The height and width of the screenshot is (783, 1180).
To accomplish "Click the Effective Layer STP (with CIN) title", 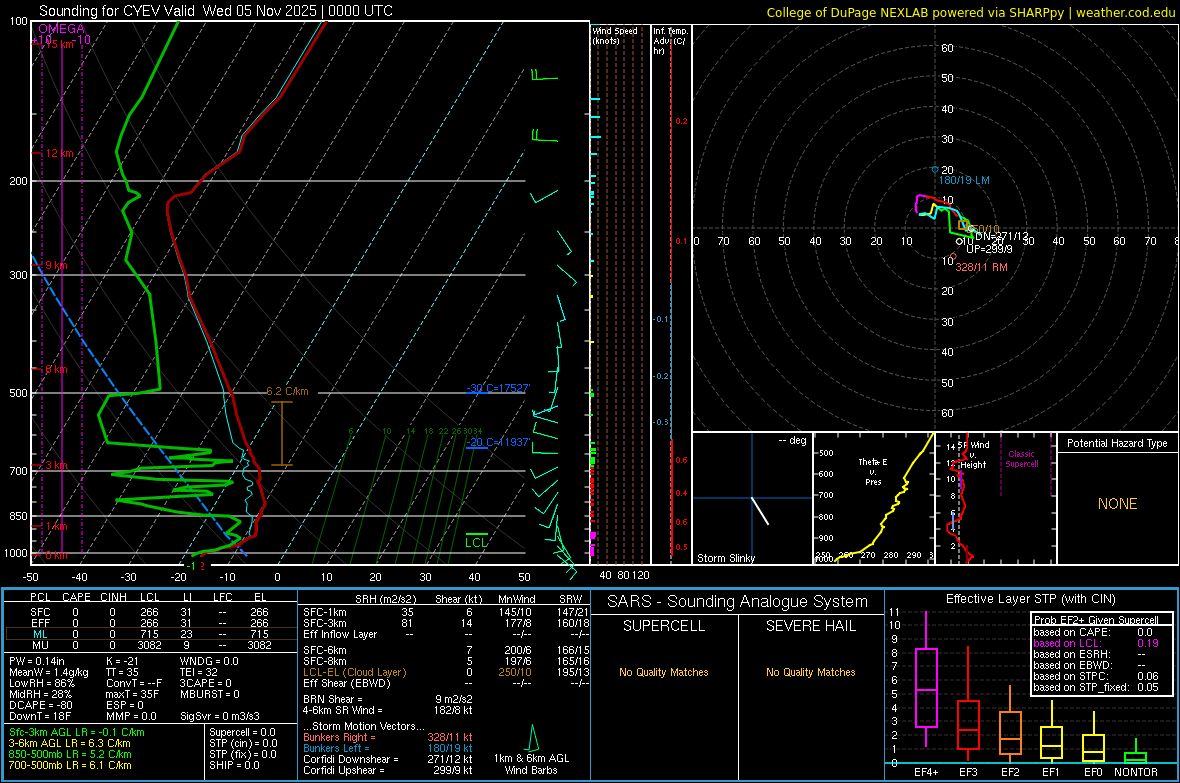I will [x=1030, y=599].
